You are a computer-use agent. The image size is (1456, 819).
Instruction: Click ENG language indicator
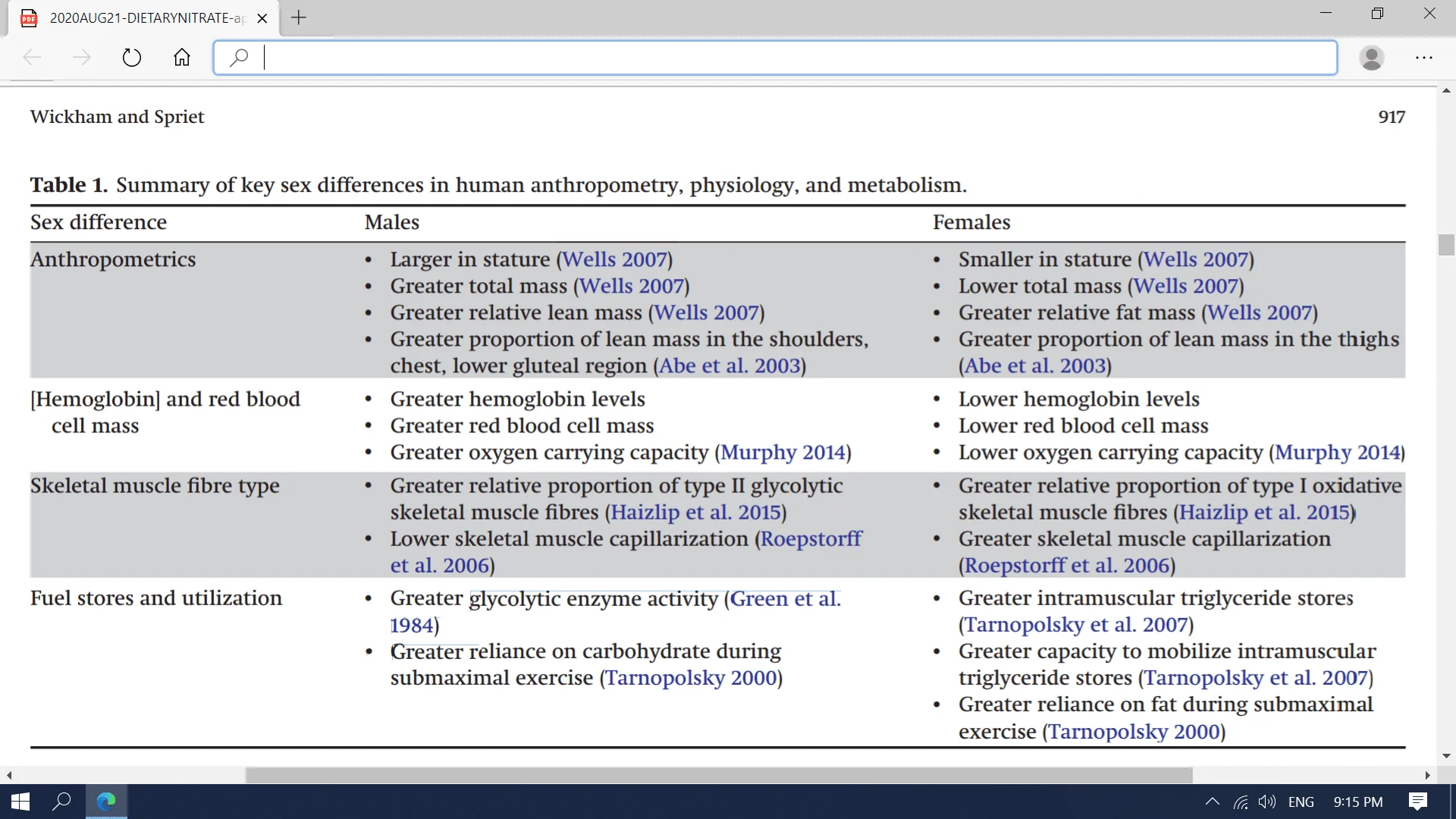[x=1301, y=802]
